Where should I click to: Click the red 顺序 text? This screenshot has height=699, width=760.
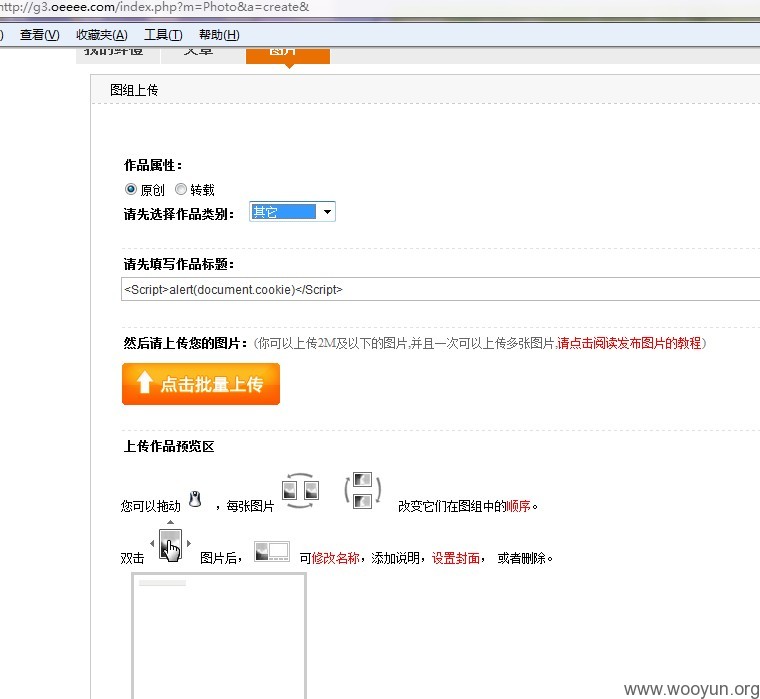[518, 506]
